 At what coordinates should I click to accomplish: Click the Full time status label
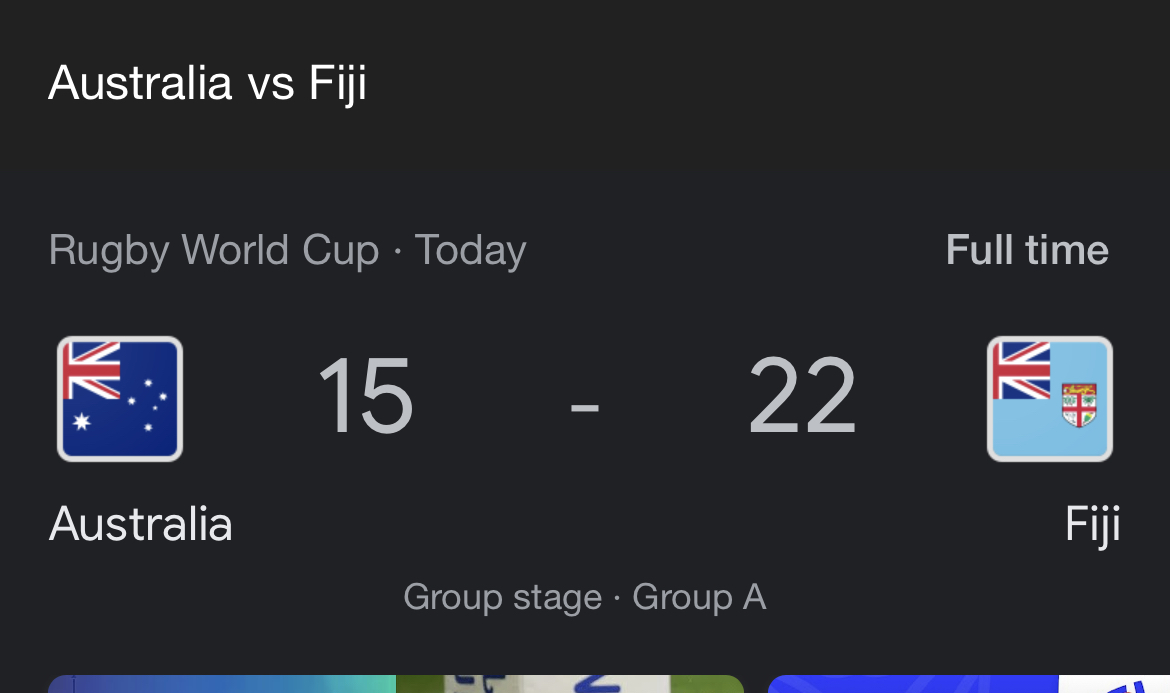[1027, 250]
